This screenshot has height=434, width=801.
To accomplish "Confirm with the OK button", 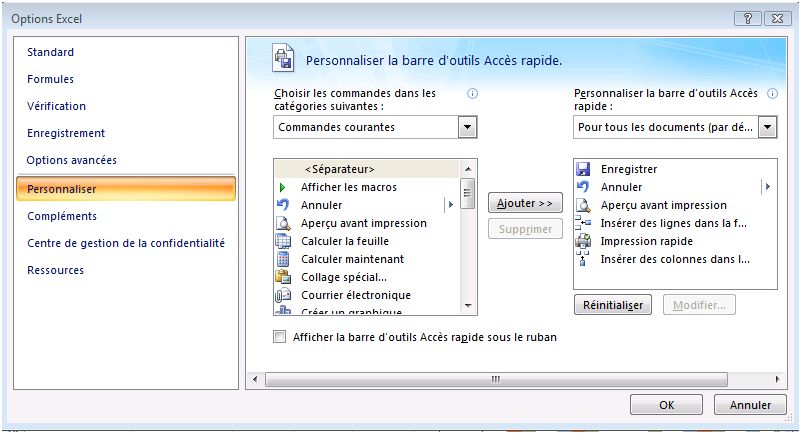I will click(x=666, y=405).
